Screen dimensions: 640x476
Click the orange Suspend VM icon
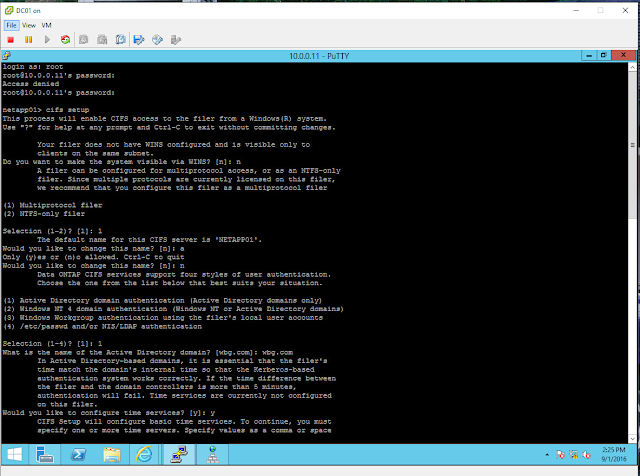[x=29, y=40]
